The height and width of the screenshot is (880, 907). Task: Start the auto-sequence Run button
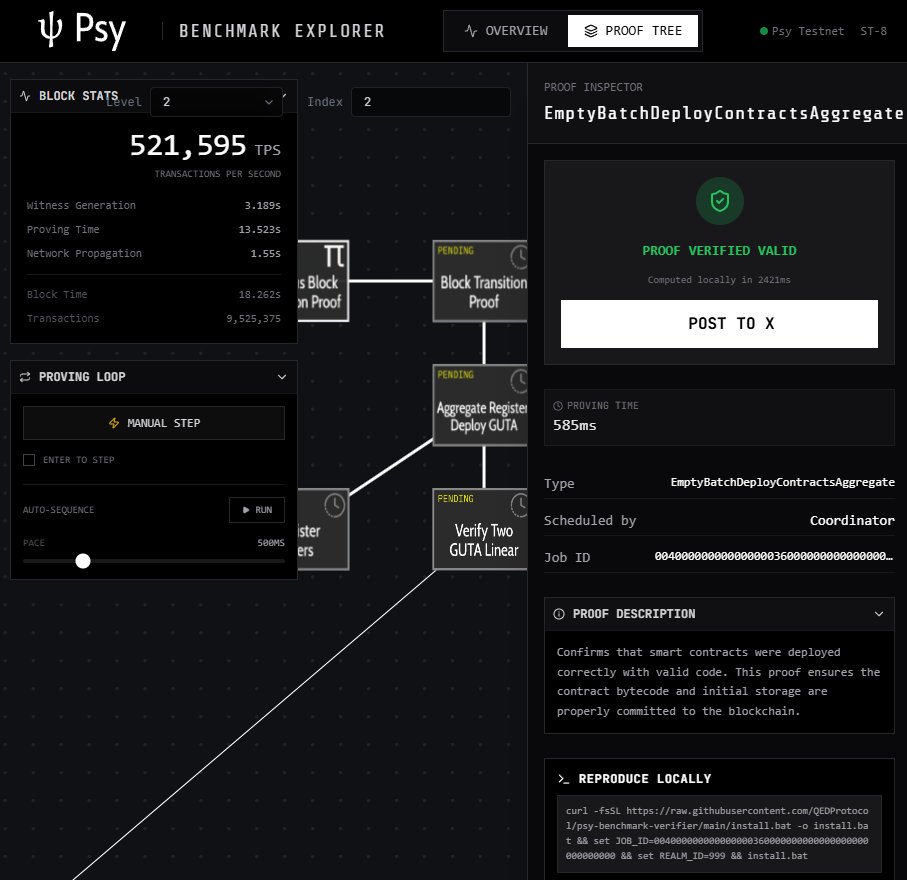point(257,510)
